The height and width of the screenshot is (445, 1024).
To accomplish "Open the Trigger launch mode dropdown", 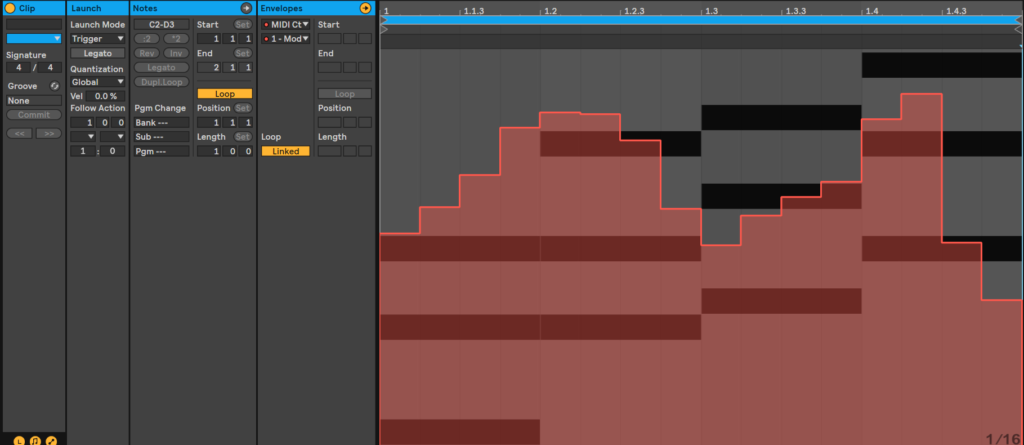I will [97, 39].
